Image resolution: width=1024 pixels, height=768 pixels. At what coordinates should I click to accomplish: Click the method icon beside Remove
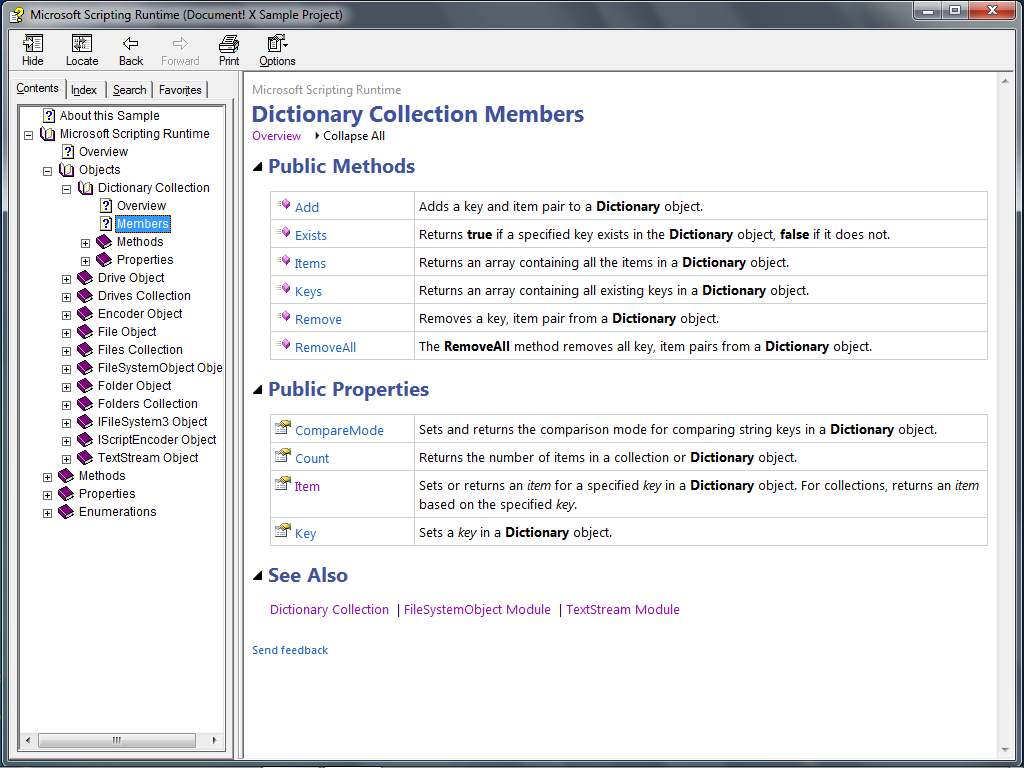[x=283, y=317]
